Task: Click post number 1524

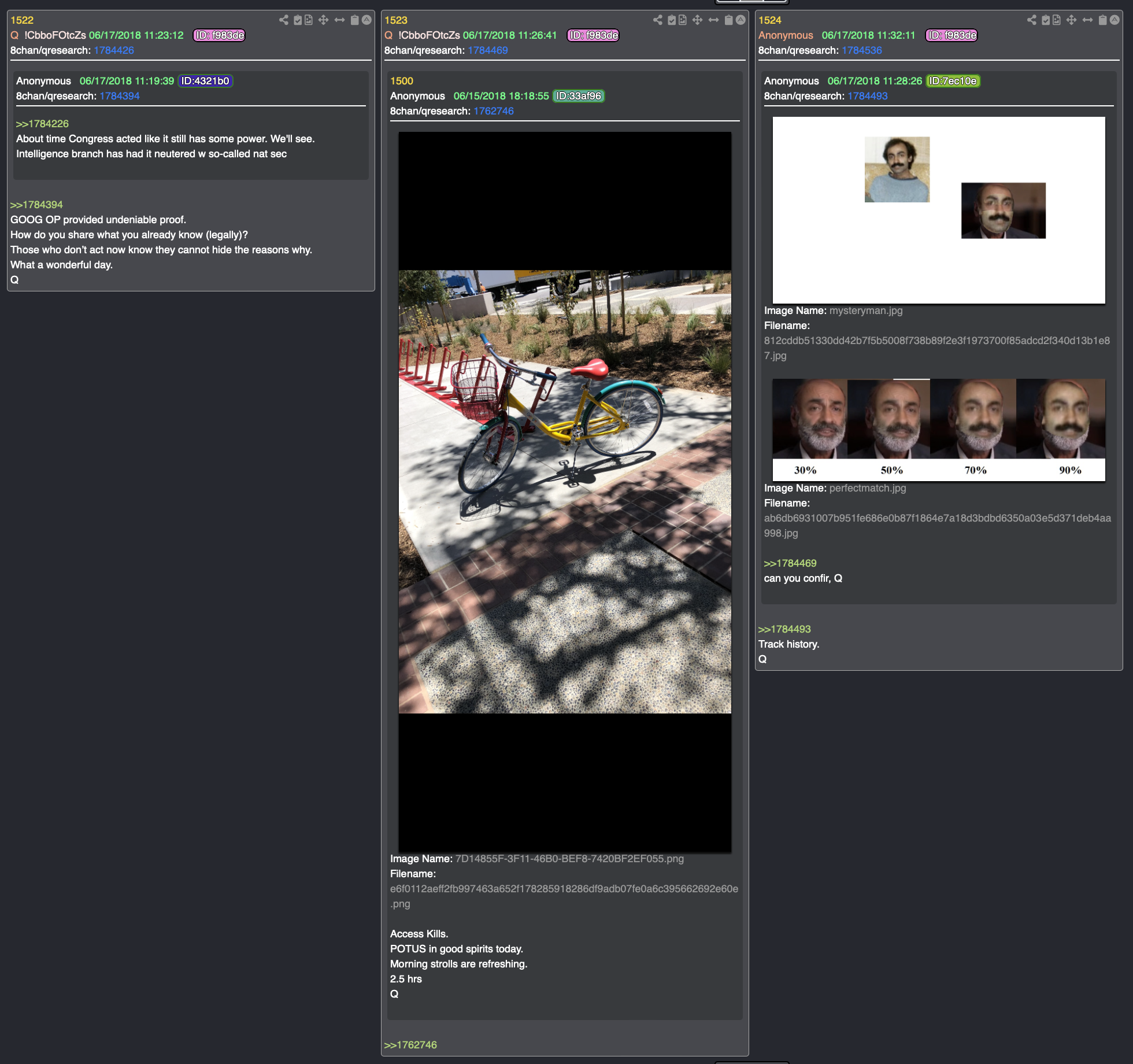Action: point(770,20)
